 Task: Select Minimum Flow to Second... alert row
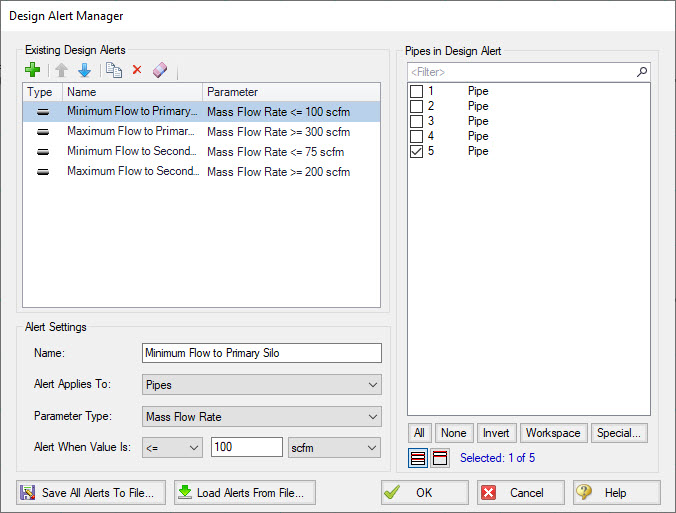pos(201,152)
